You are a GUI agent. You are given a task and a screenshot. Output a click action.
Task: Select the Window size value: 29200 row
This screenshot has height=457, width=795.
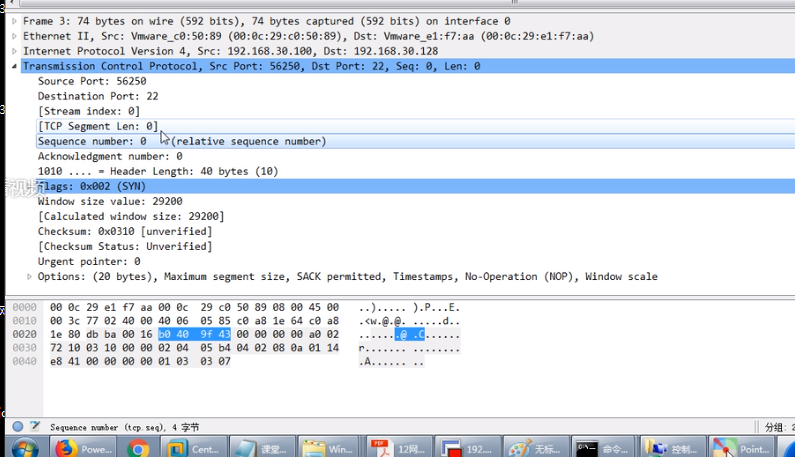coord(415,201)
